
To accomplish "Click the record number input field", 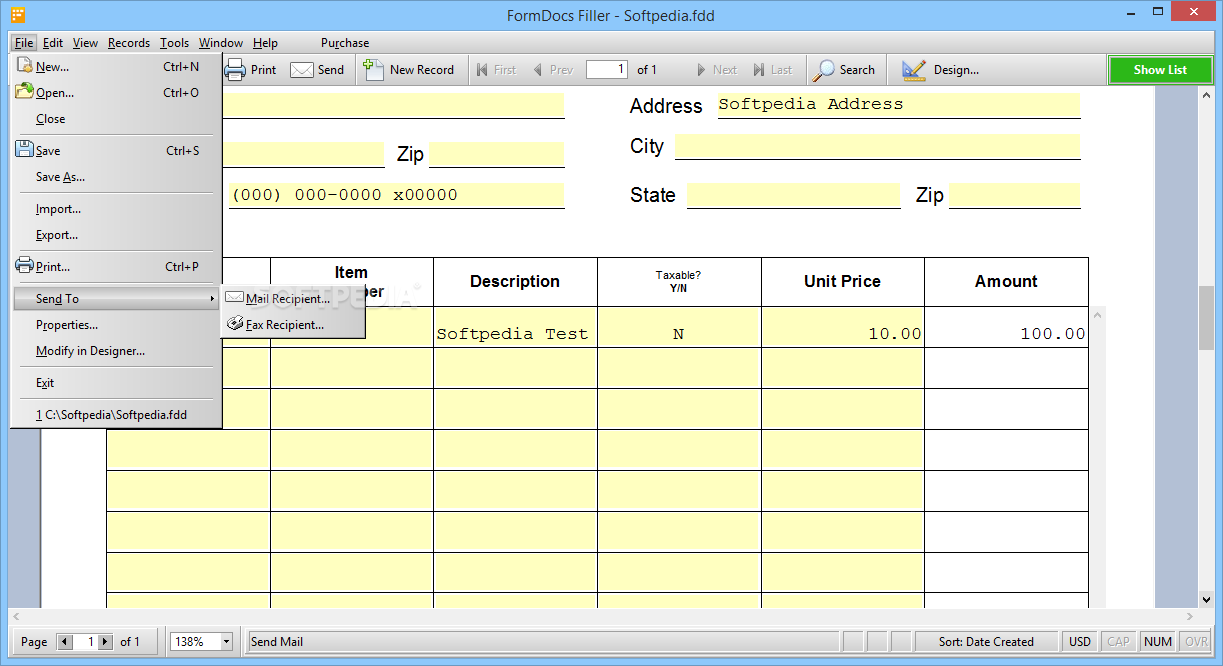I will [607, 70].
